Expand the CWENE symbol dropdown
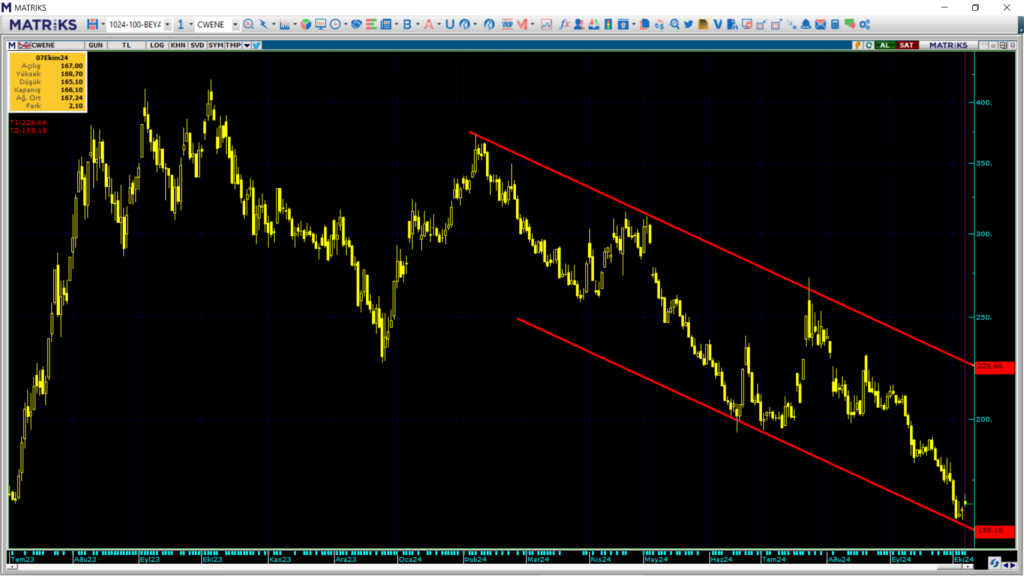 point(235,24)
